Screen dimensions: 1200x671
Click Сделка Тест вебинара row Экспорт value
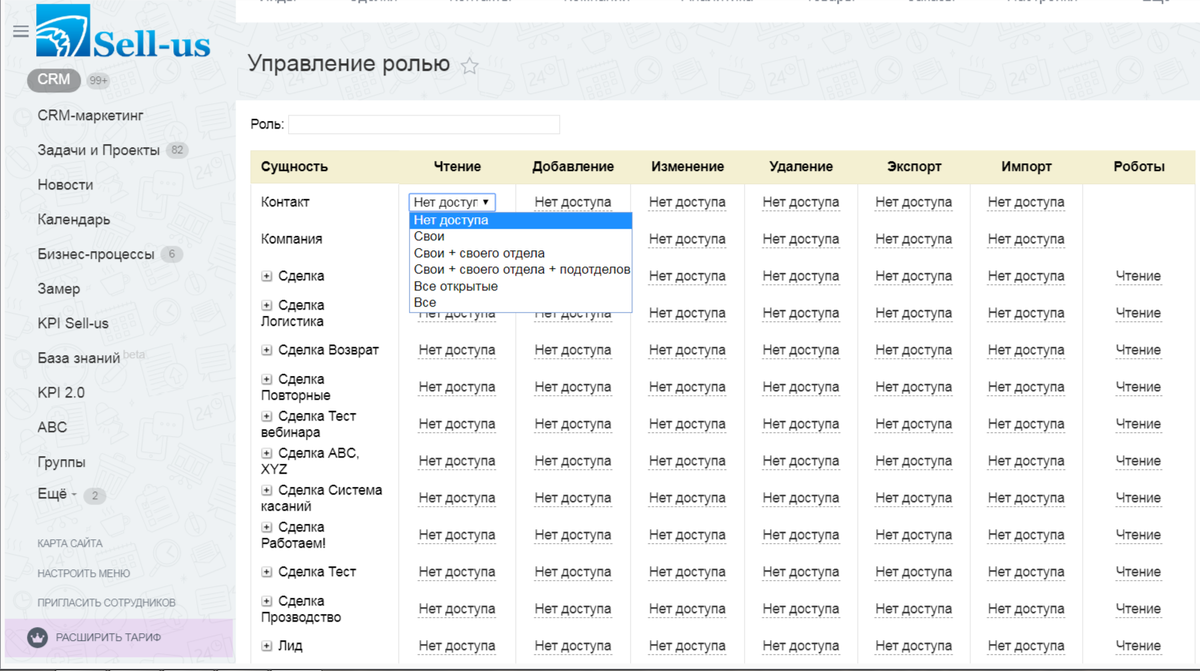tap(913, 424)
